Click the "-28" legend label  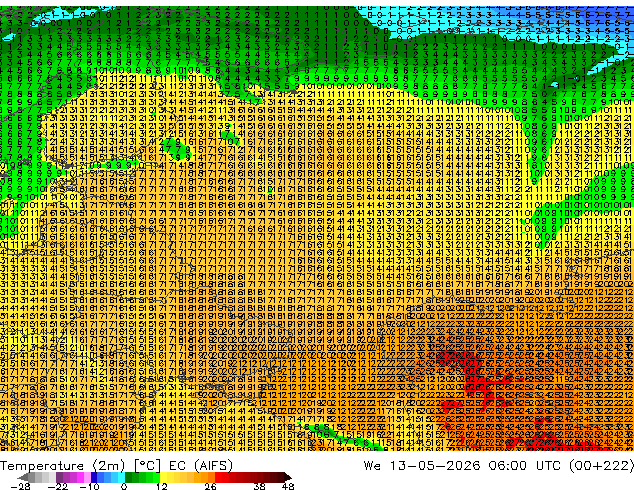tap(20, 486)
